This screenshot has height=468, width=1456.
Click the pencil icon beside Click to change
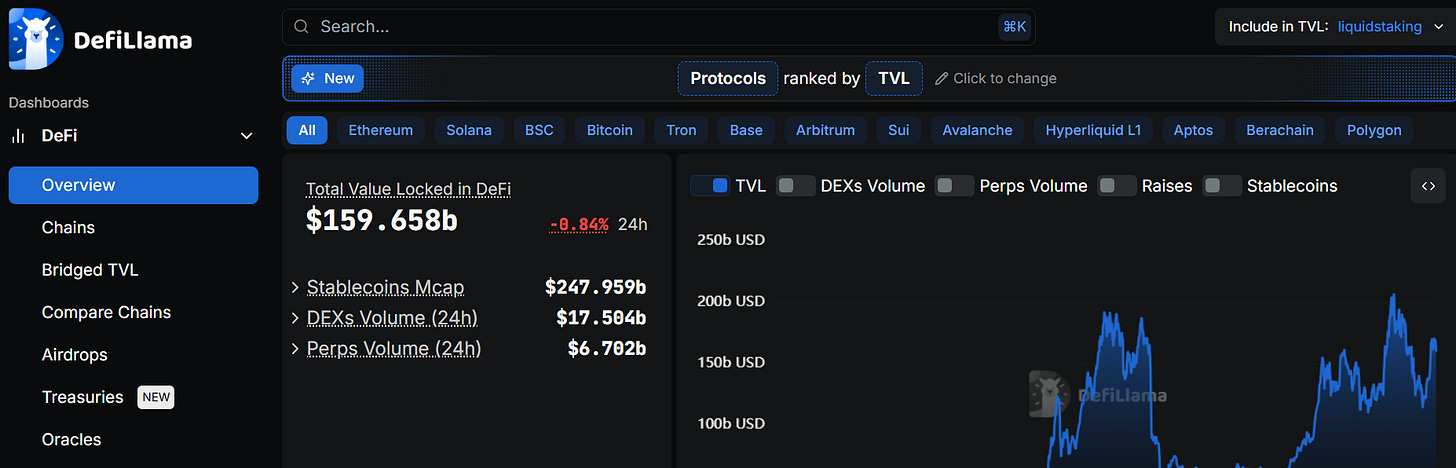click(x=941, y=78)
